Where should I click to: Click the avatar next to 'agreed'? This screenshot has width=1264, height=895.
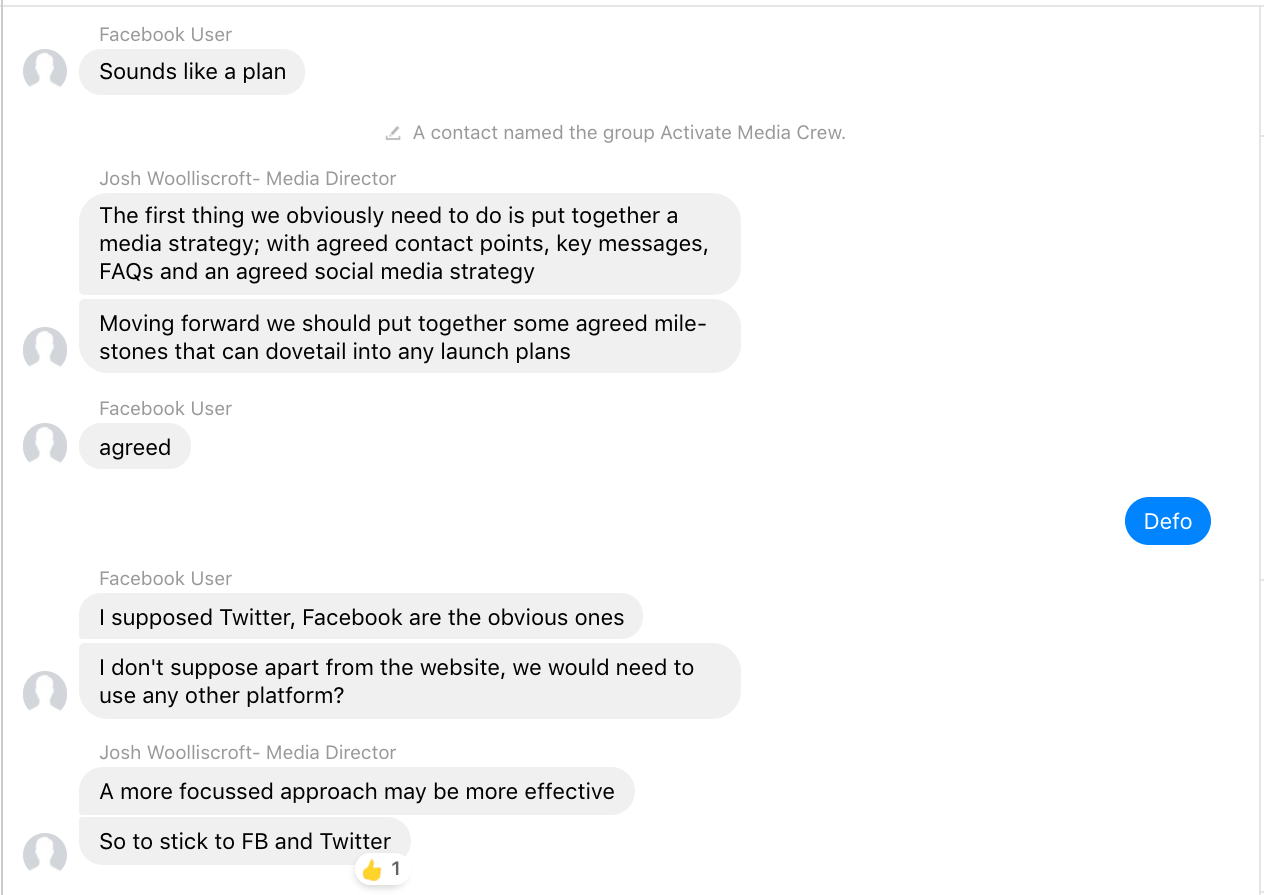pyautogui.click(x=45, y=445)
